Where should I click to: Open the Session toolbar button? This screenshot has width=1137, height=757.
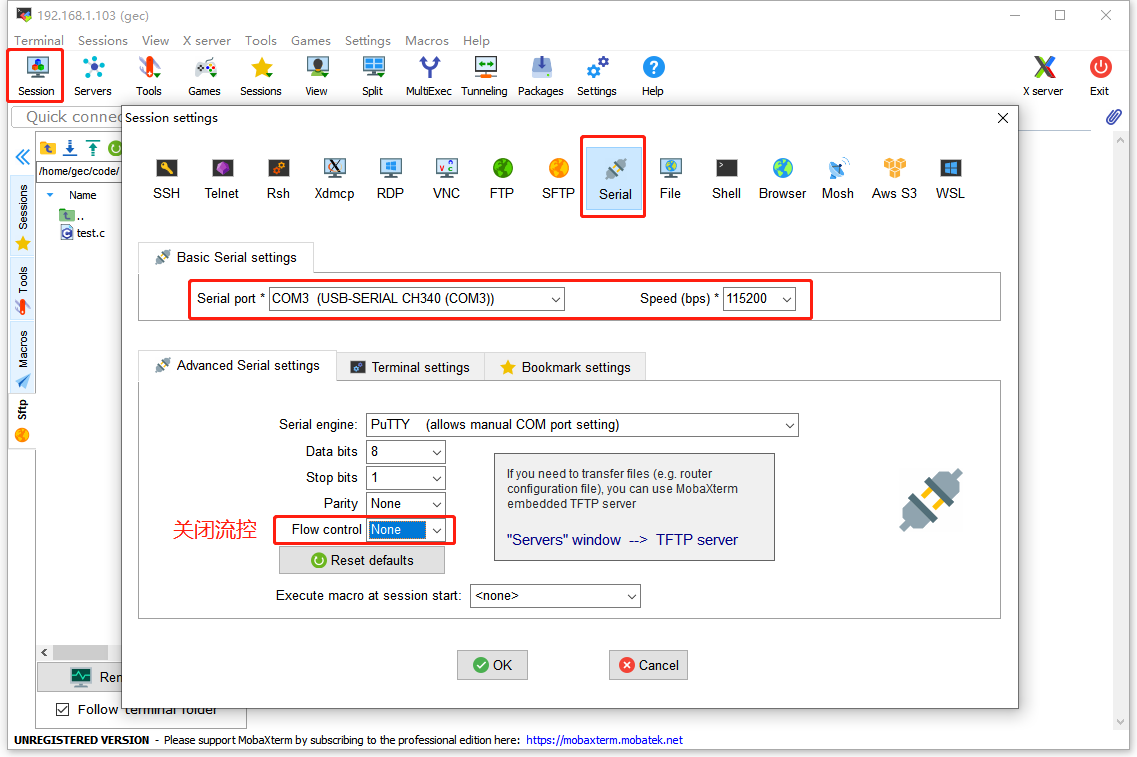36,75
